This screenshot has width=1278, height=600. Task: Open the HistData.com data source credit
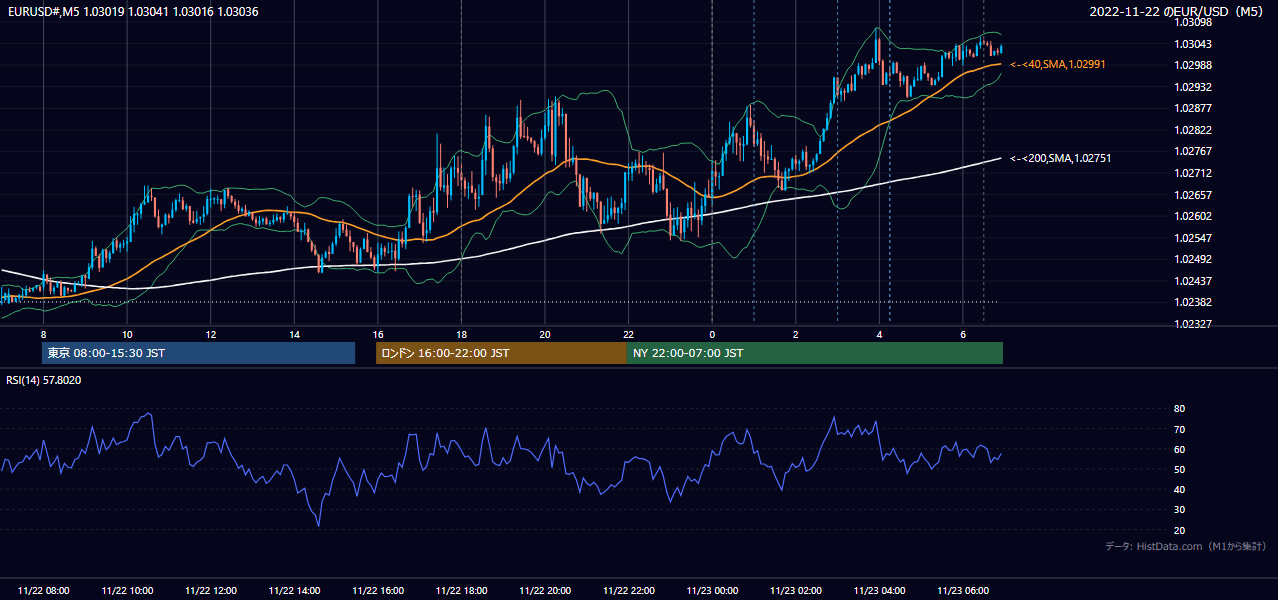pos(1185,546)
